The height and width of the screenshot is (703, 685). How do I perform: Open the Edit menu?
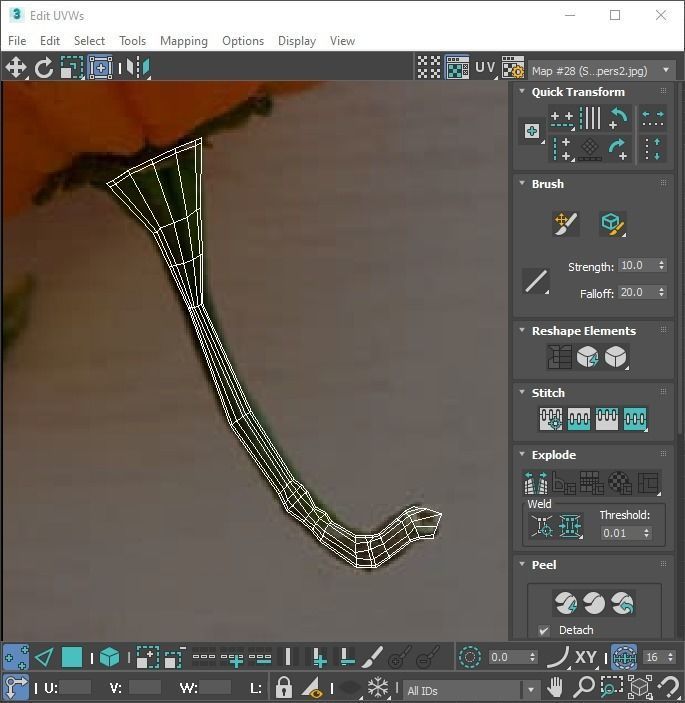click(50, 41)
